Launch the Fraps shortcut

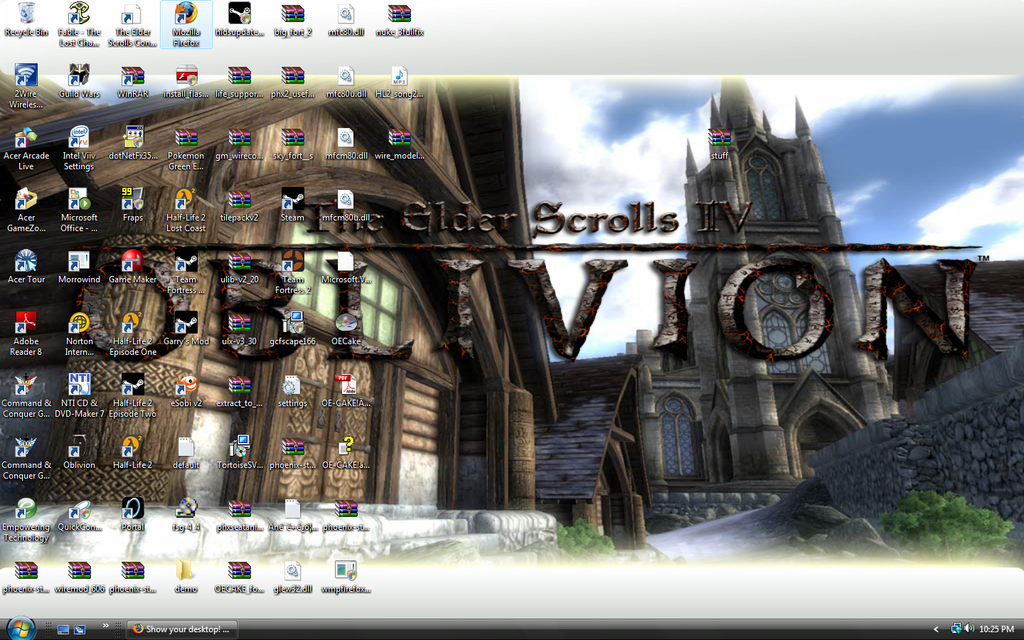click(x=133, y=205)
